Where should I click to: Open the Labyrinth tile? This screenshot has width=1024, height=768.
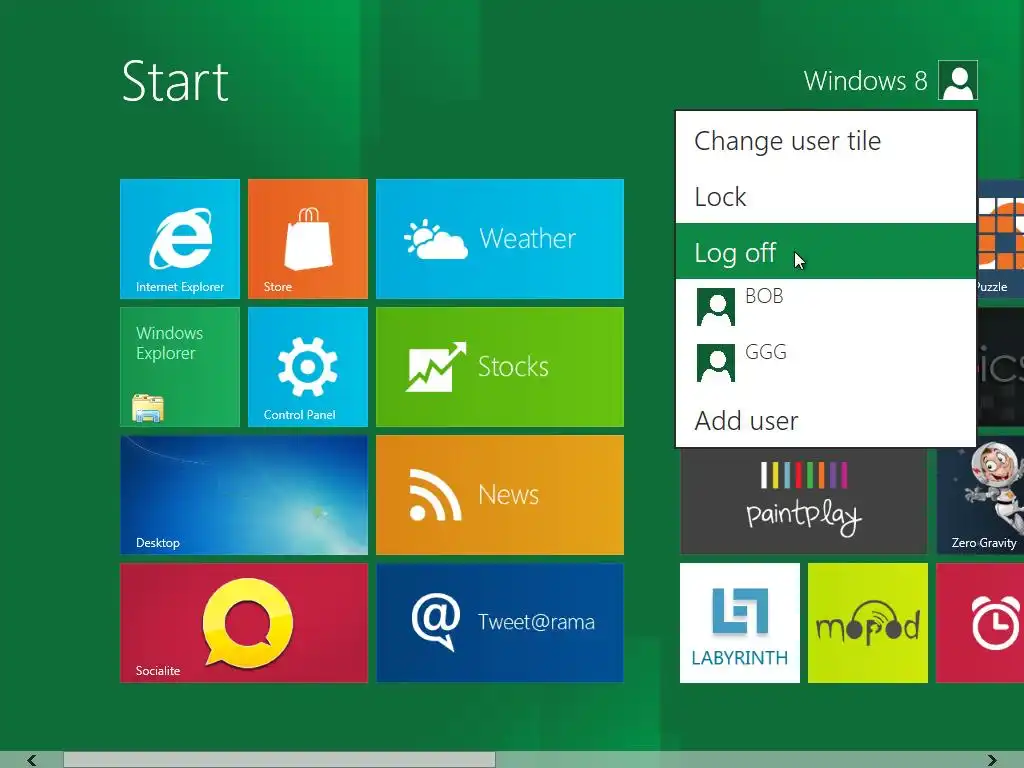pos(739,622)
